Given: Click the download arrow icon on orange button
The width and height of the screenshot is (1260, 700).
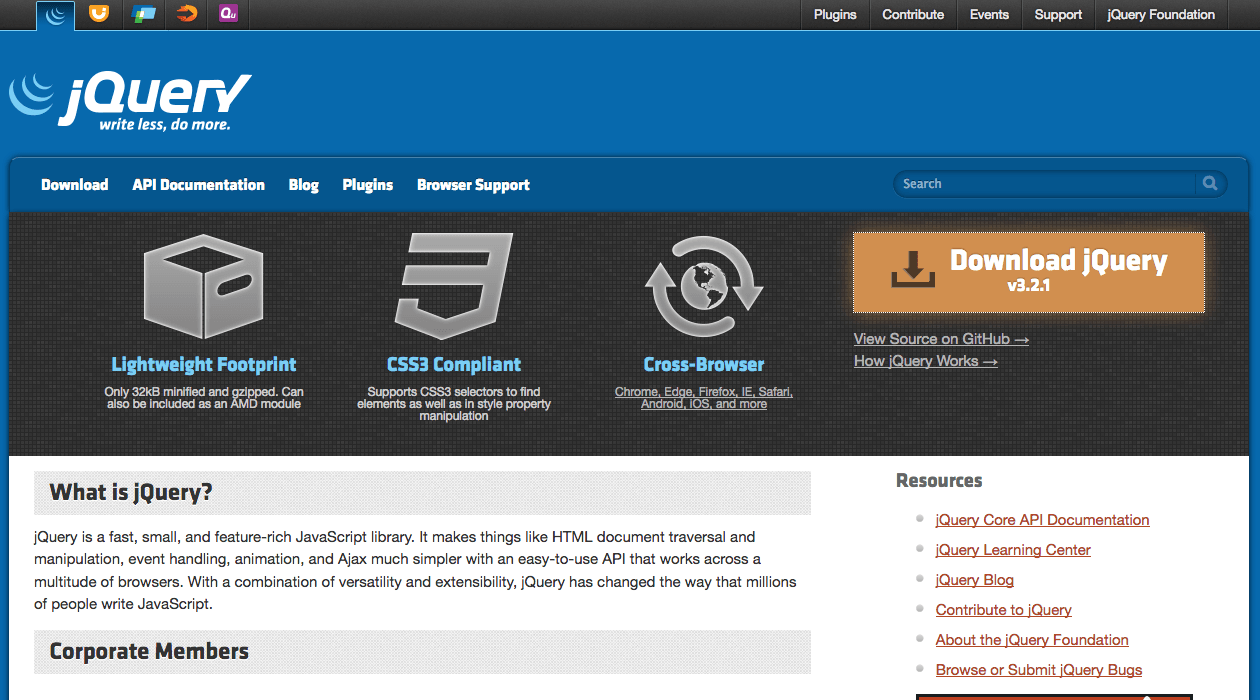Looking at the screenshot, I should click(911, 270).
